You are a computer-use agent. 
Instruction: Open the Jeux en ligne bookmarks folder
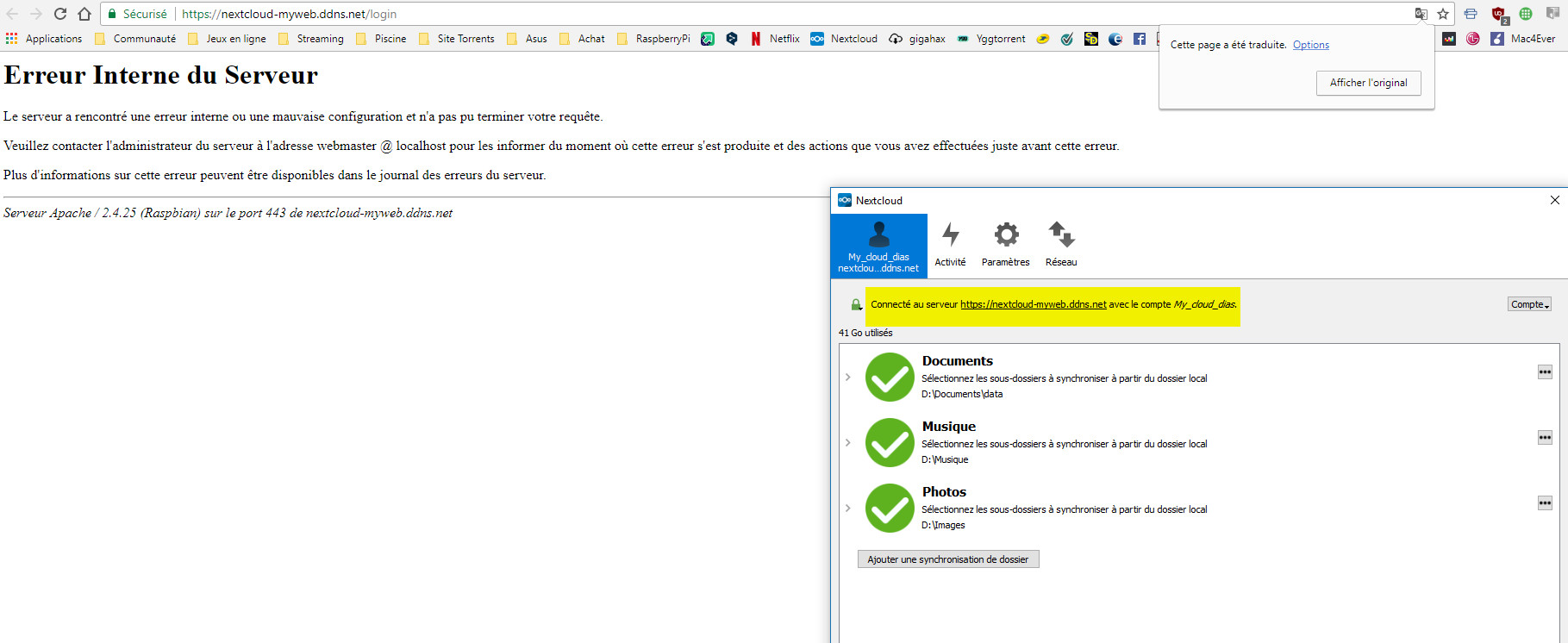[x=227, y=39]
